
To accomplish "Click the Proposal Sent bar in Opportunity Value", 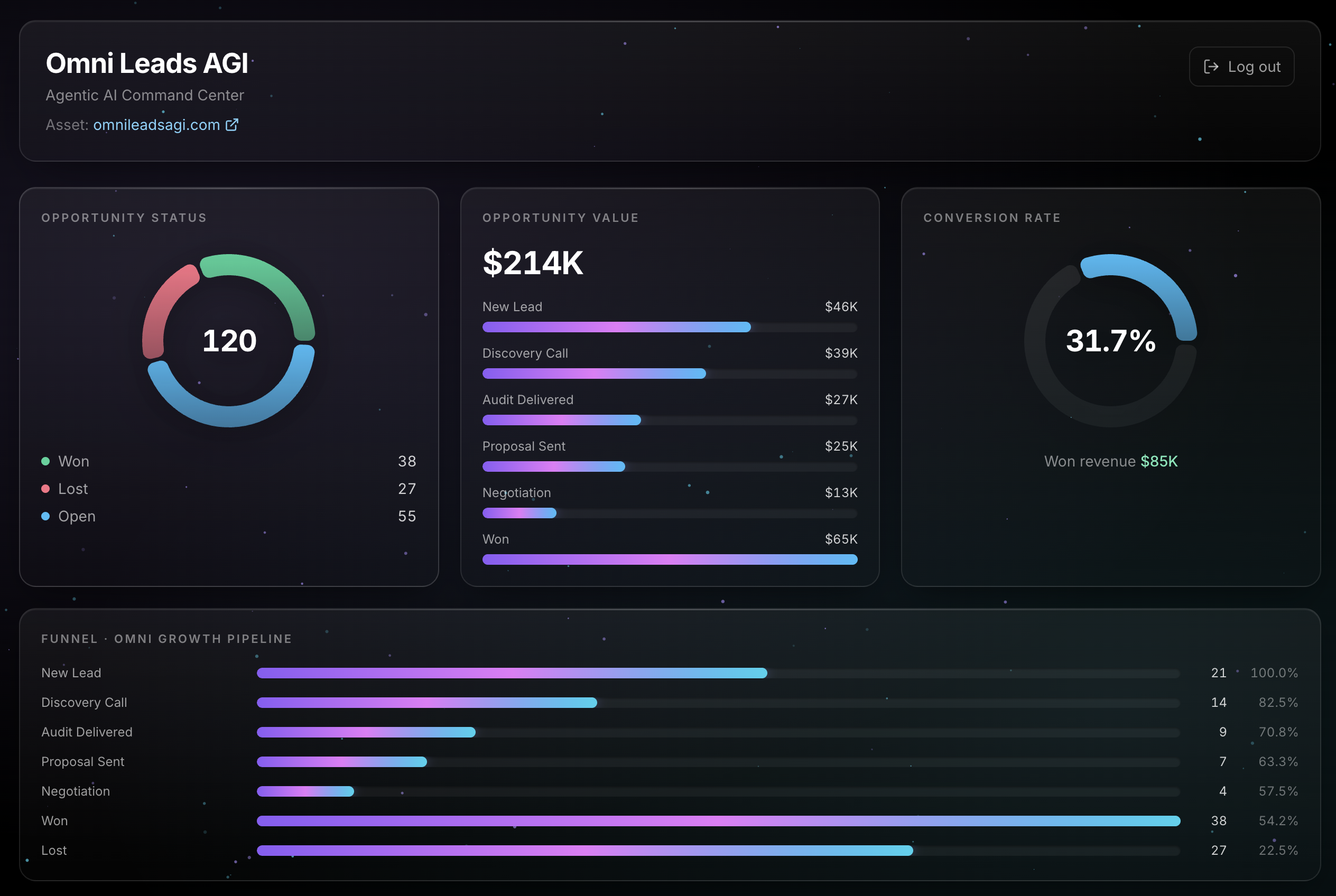I will point(670,466).
